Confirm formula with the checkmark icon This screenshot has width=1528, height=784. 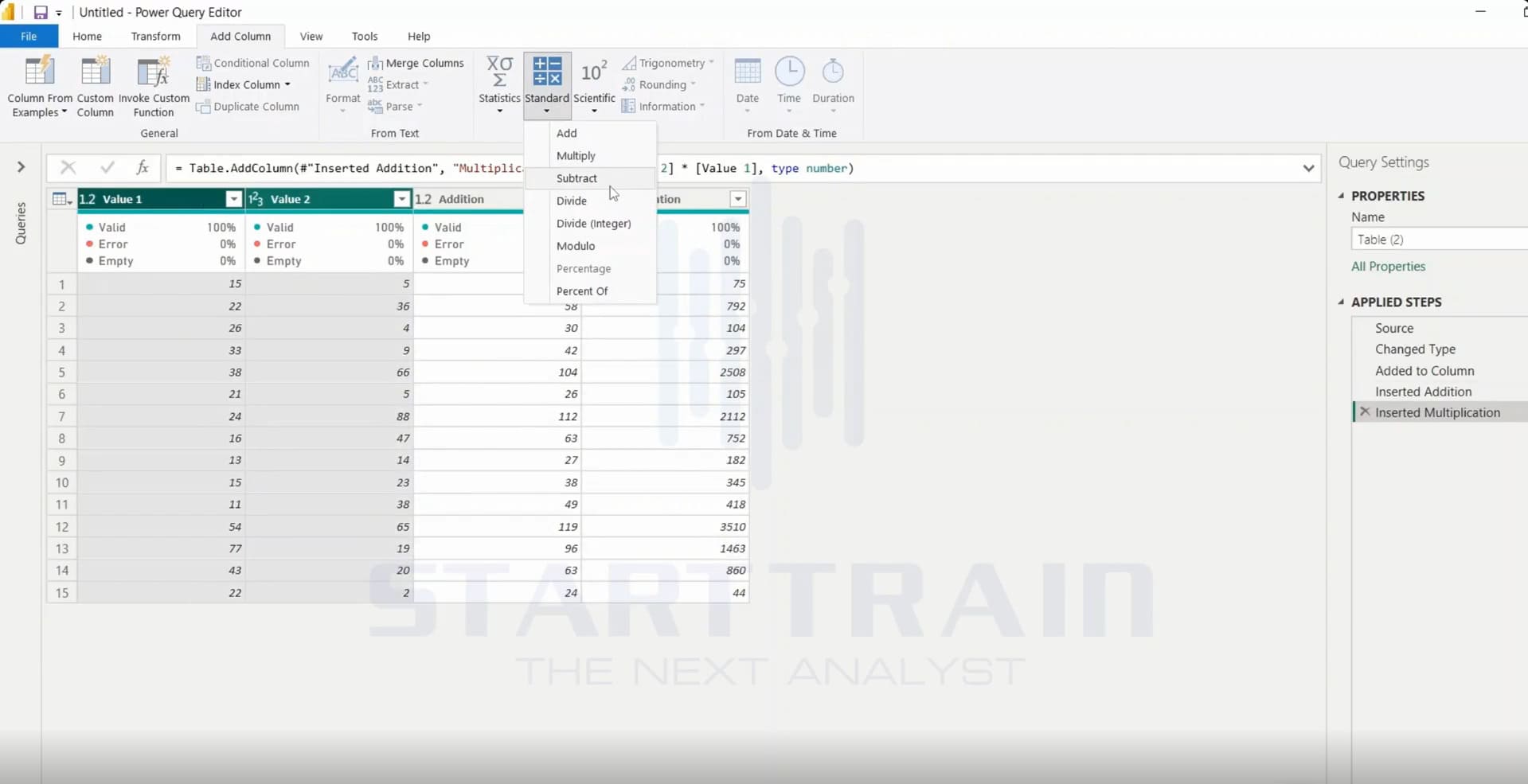107,167
